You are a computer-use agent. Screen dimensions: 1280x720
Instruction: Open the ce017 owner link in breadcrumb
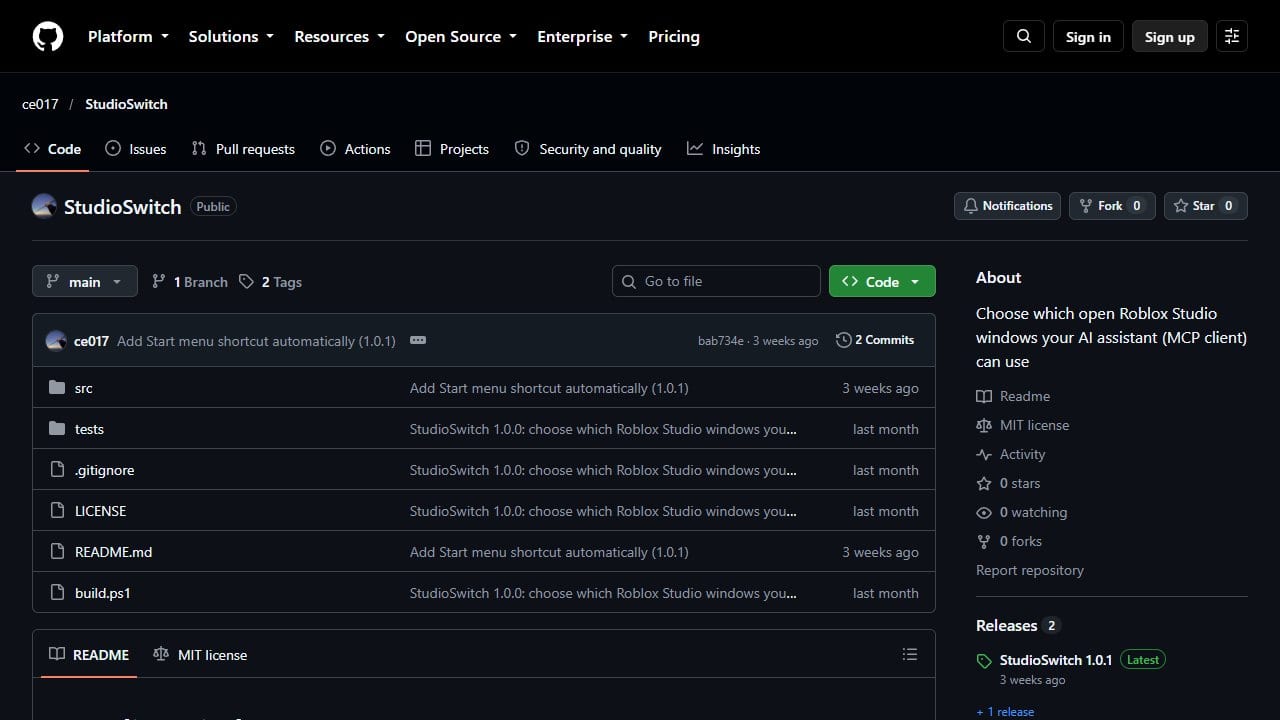(40, 104)
